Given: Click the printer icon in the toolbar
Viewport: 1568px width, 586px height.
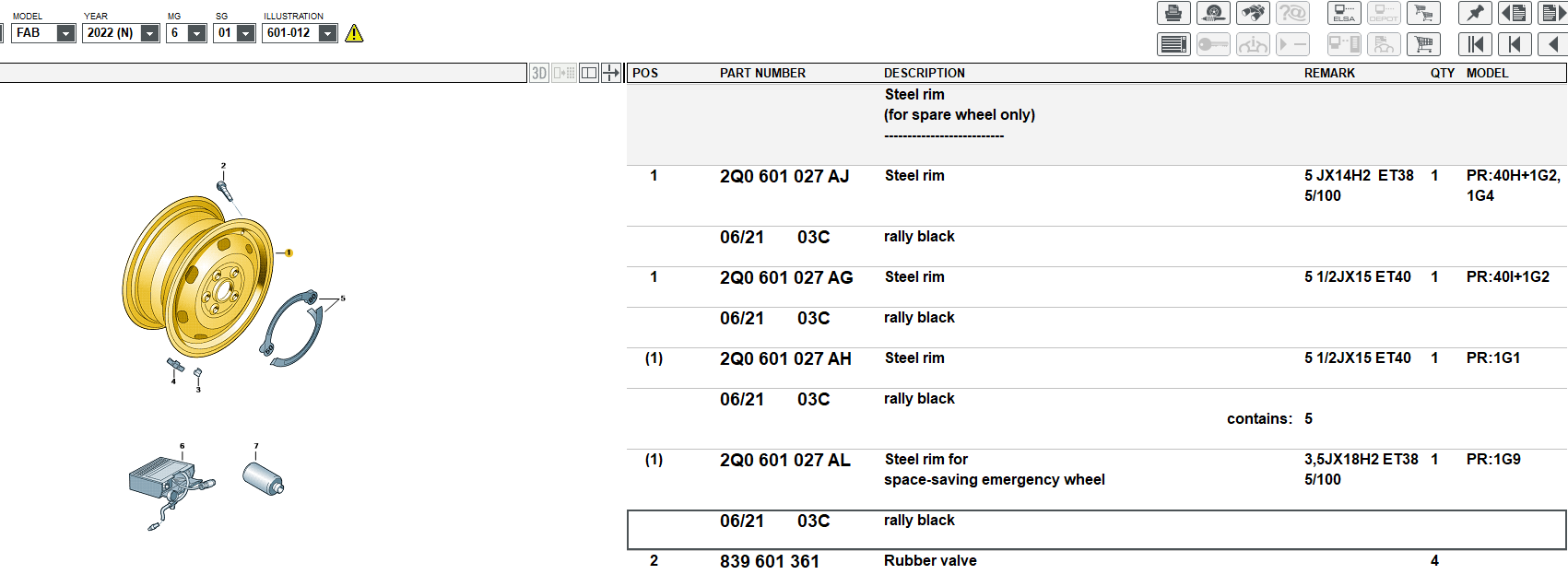Looking at the screenshot, I should pyautogui.click(x=1173, y=13).
